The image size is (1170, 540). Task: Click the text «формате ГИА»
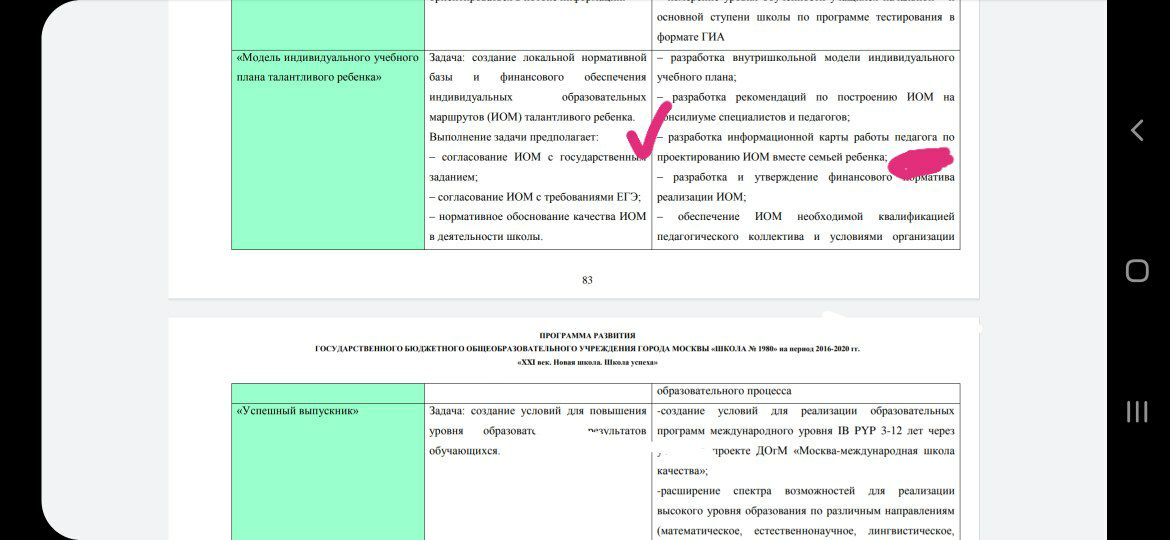[690, 37]
